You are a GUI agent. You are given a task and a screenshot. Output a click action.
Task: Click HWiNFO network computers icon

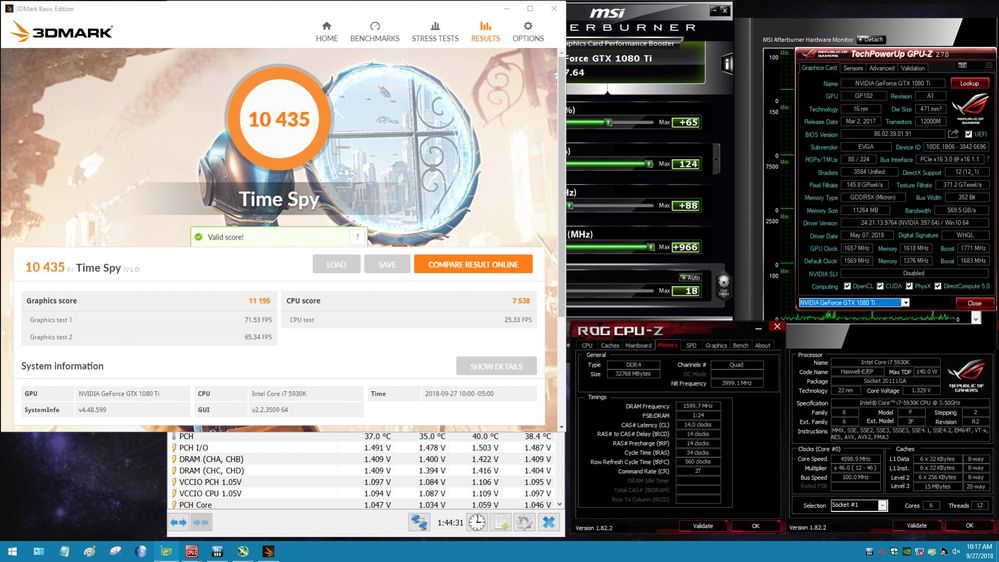point(419,522)
